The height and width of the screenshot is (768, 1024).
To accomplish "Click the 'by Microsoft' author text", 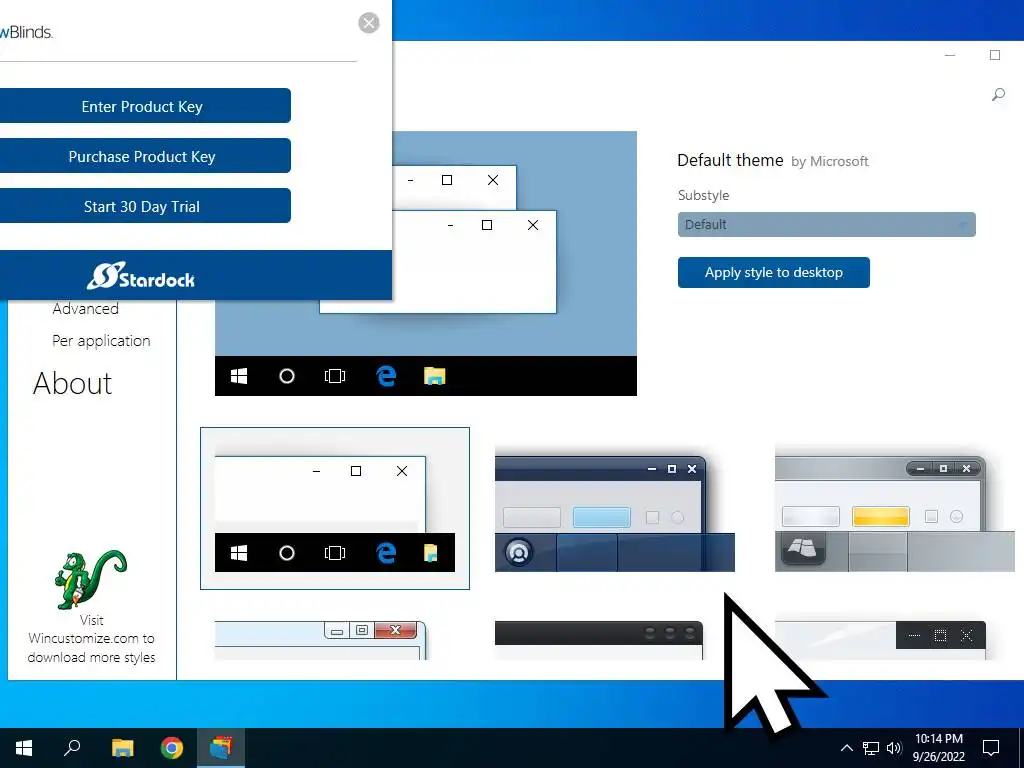I will pyautogui.click(x=829, y=161).
